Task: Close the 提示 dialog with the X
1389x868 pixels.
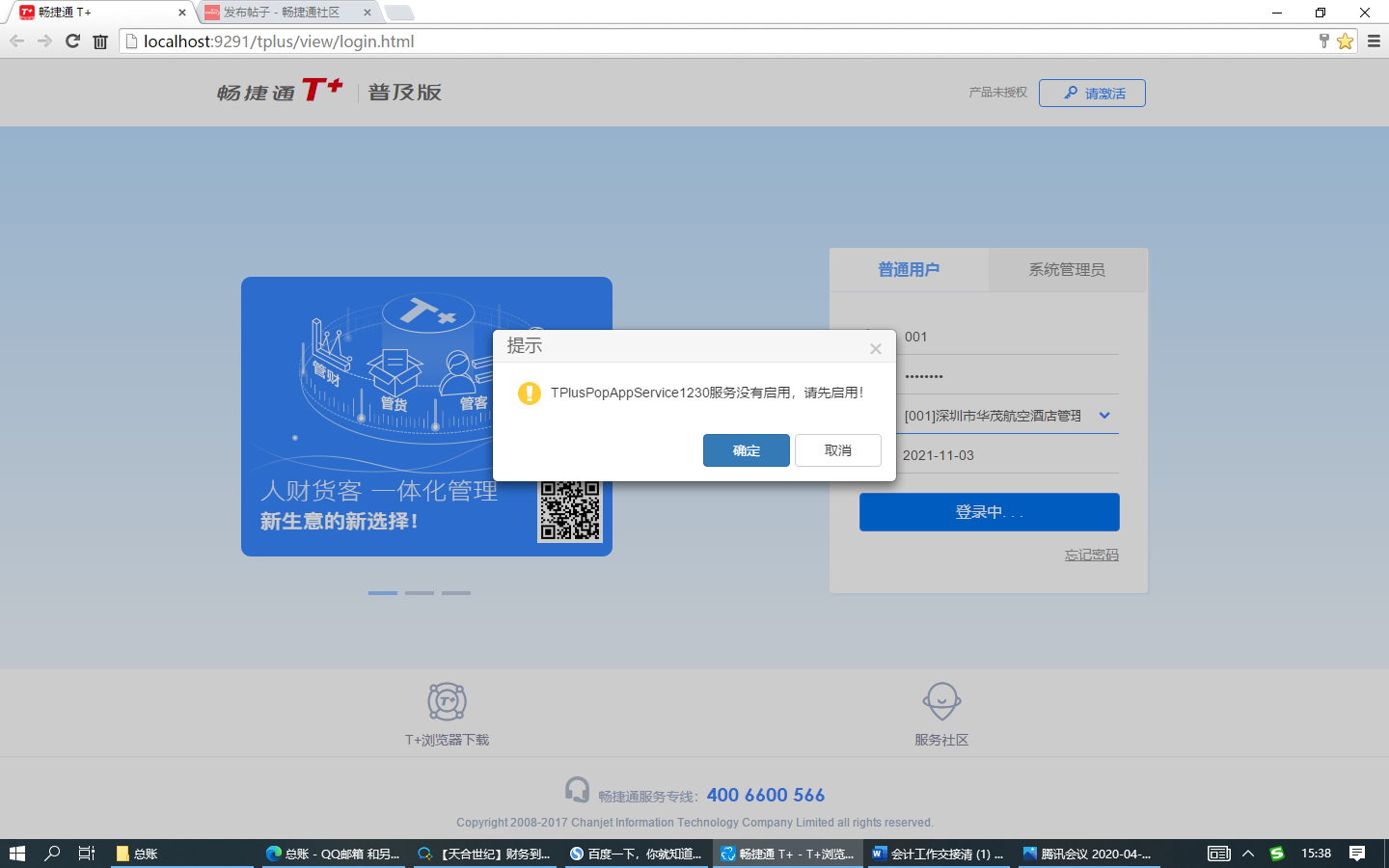Action: click(875, 348)
